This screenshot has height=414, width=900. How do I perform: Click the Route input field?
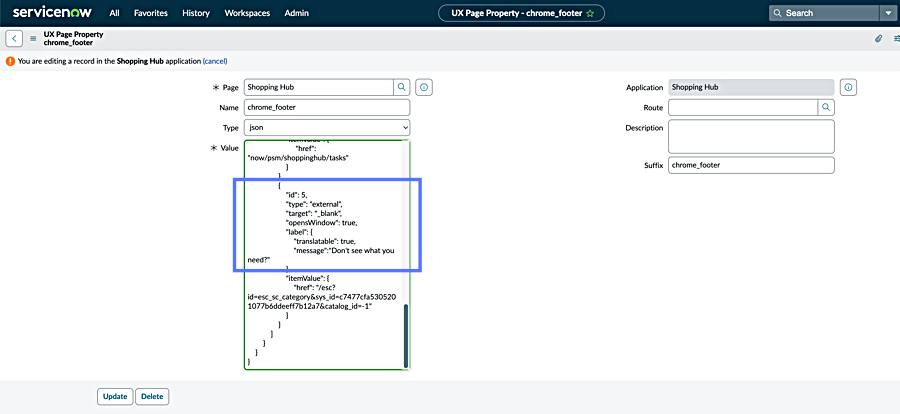[743, 107]
